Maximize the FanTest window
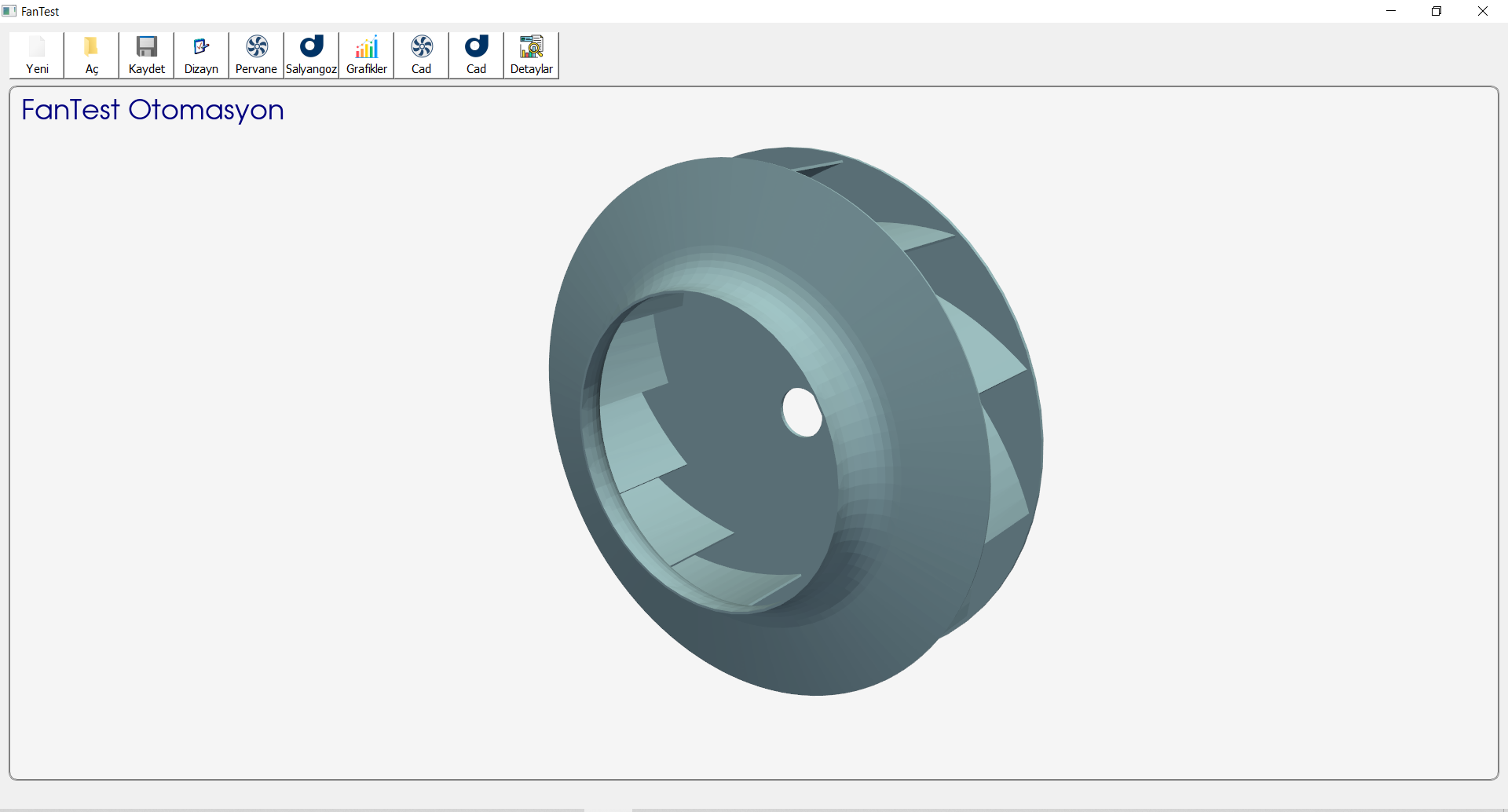This screenshot has height=812, width=1508. click(x=1437, y=11)
